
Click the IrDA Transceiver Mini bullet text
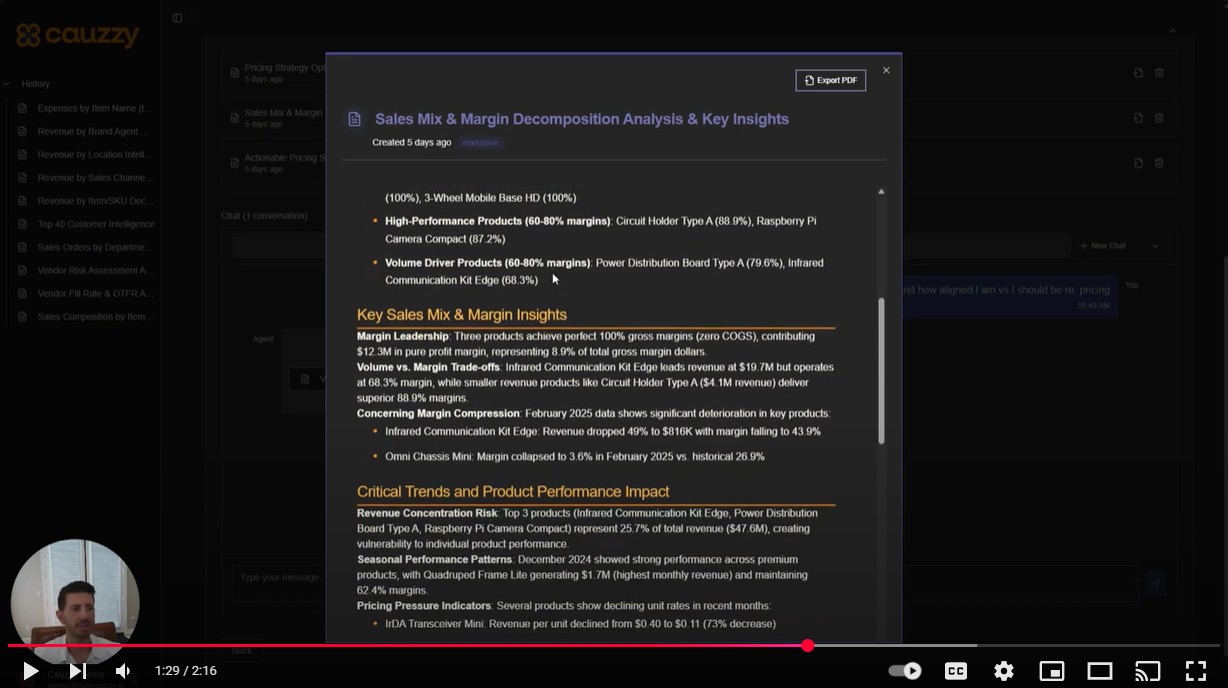(580, 624)
